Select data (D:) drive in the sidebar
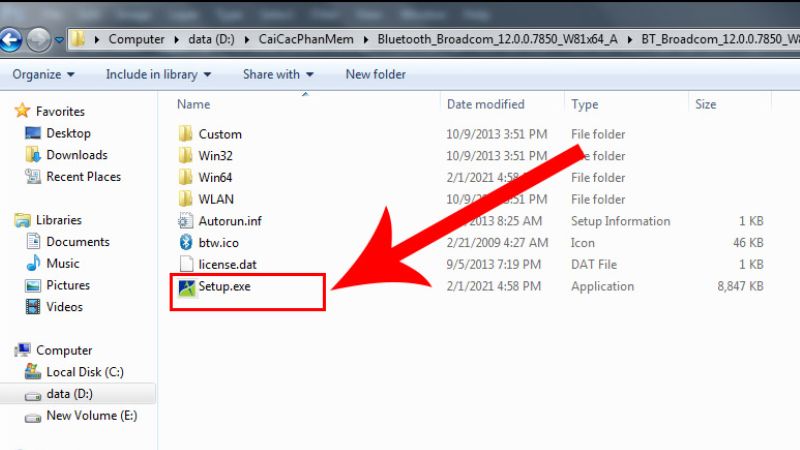The height and width of the screenshot is (450, 800). (69, 394)
